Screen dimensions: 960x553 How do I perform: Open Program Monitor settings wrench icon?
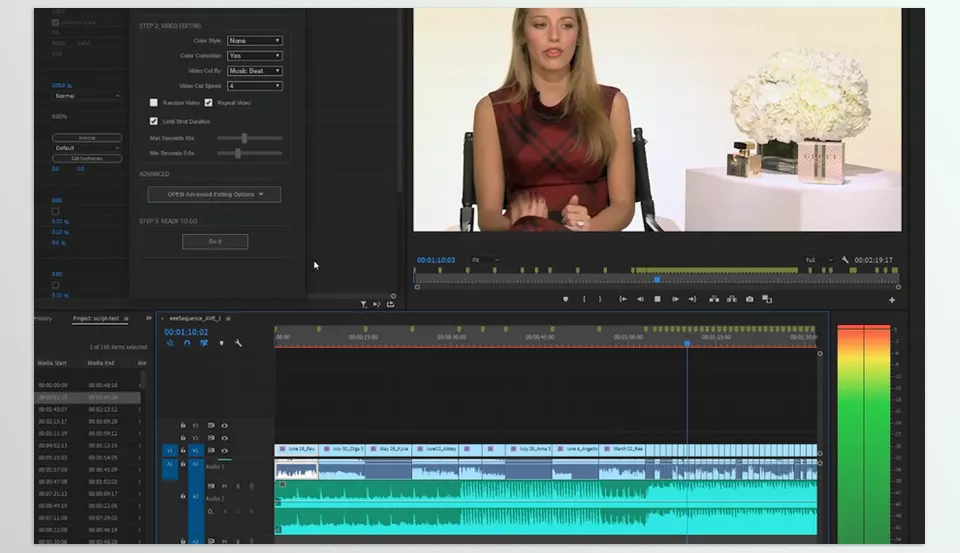point(845,260)
